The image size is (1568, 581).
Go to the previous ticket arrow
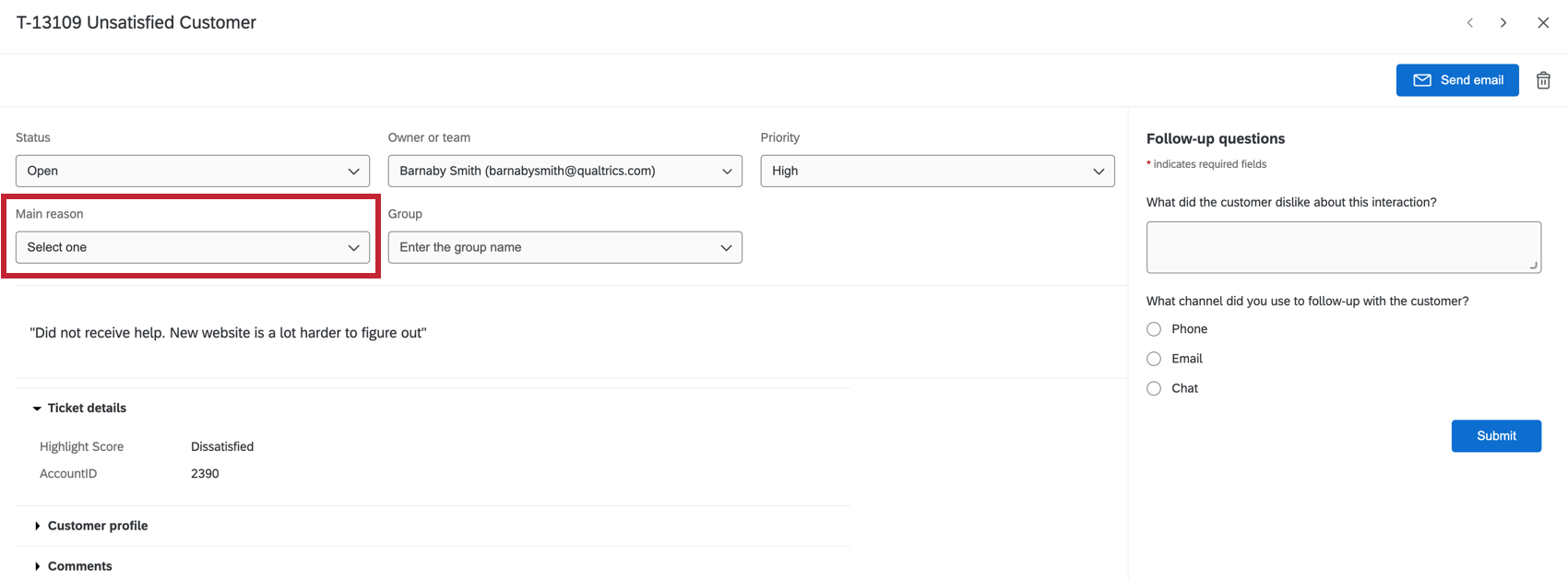pyautogui.click(x=1470, y=23)
